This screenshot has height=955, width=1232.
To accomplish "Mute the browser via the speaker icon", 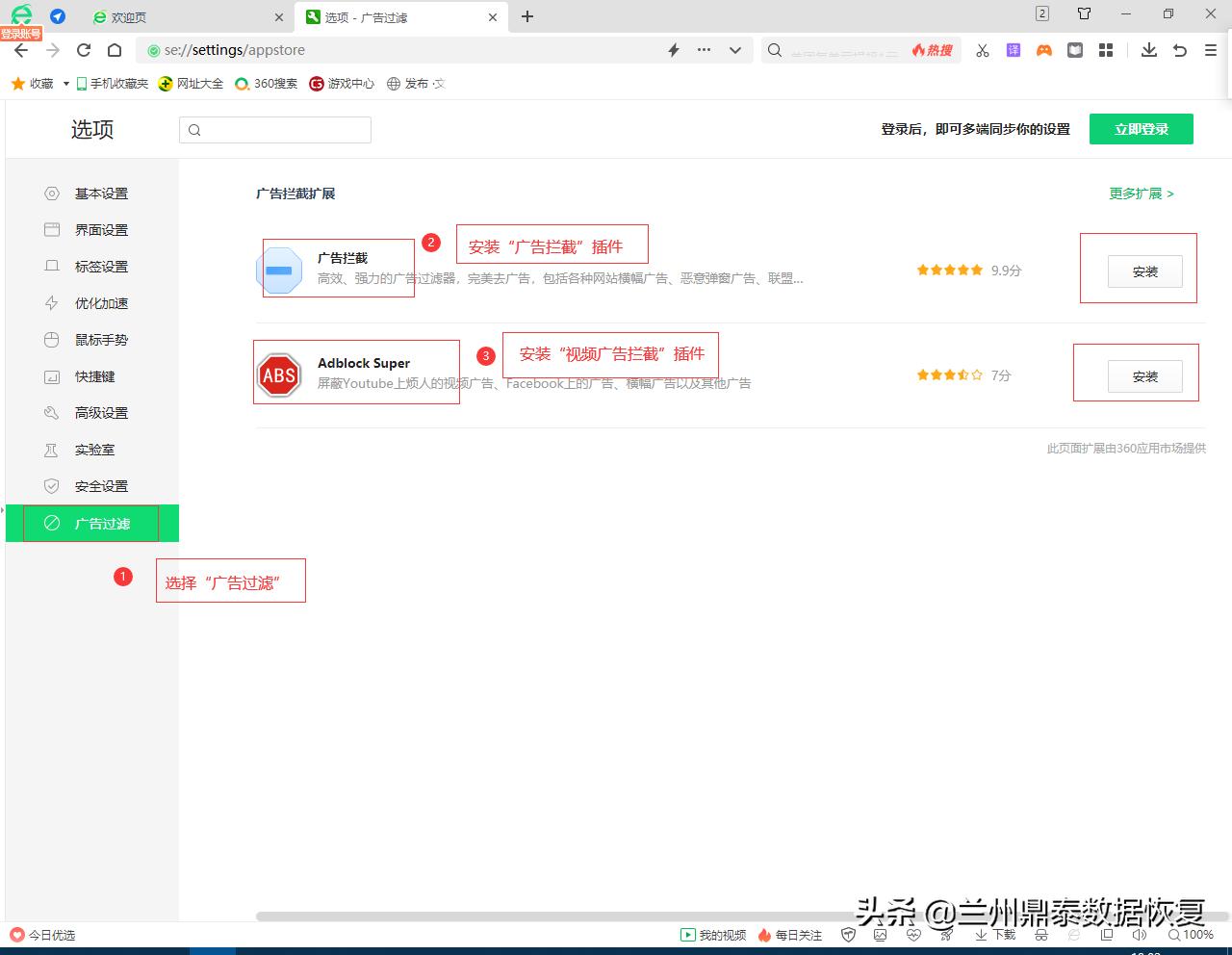I will [1142, 935].
